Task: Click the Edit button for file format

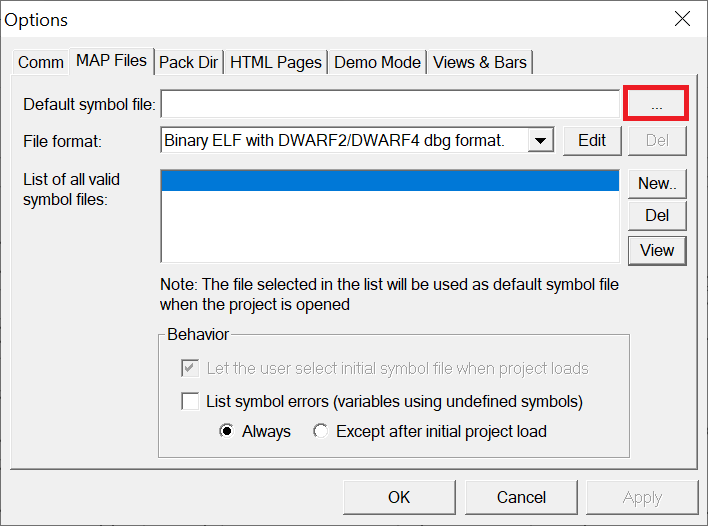Action: click(592, 141)
